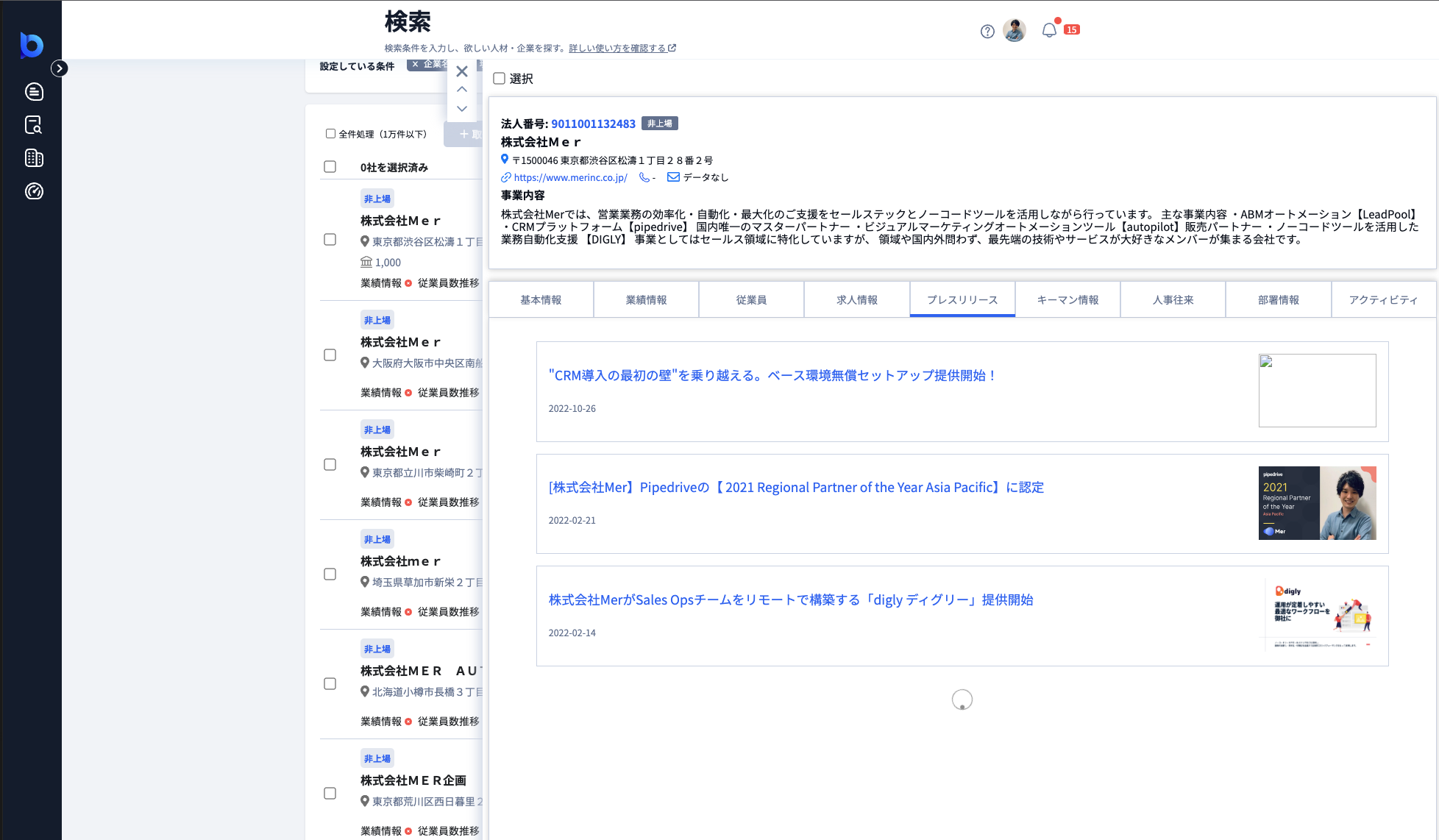Viewport: 1439px width, 840px height.
Task: Select the list/document icon in left sidebar
Action: point(33,92)
